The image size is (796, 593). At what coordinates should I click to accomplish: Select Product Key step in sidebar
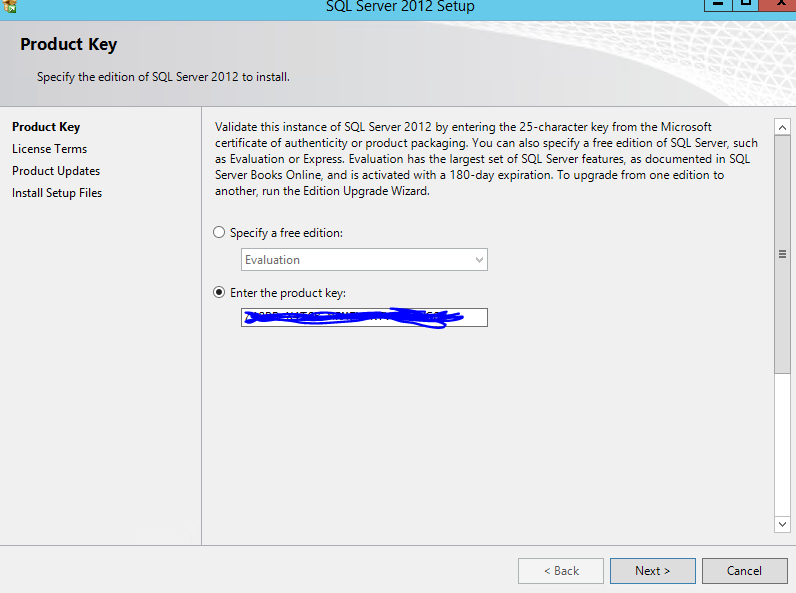point(46,127)
